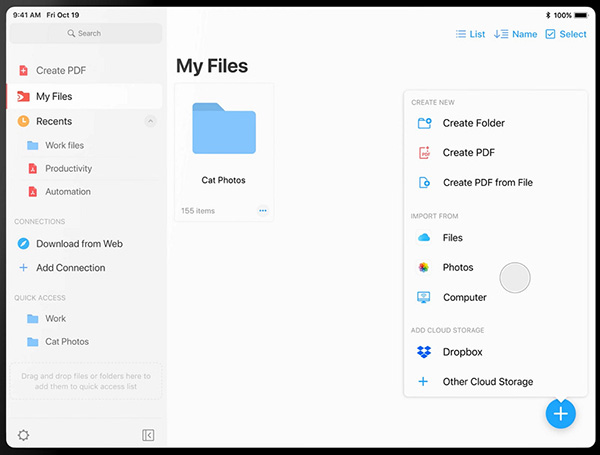This screenshot has width=600, height=455.
Task: Click the Computer import icon
Action: click(424, 297)
